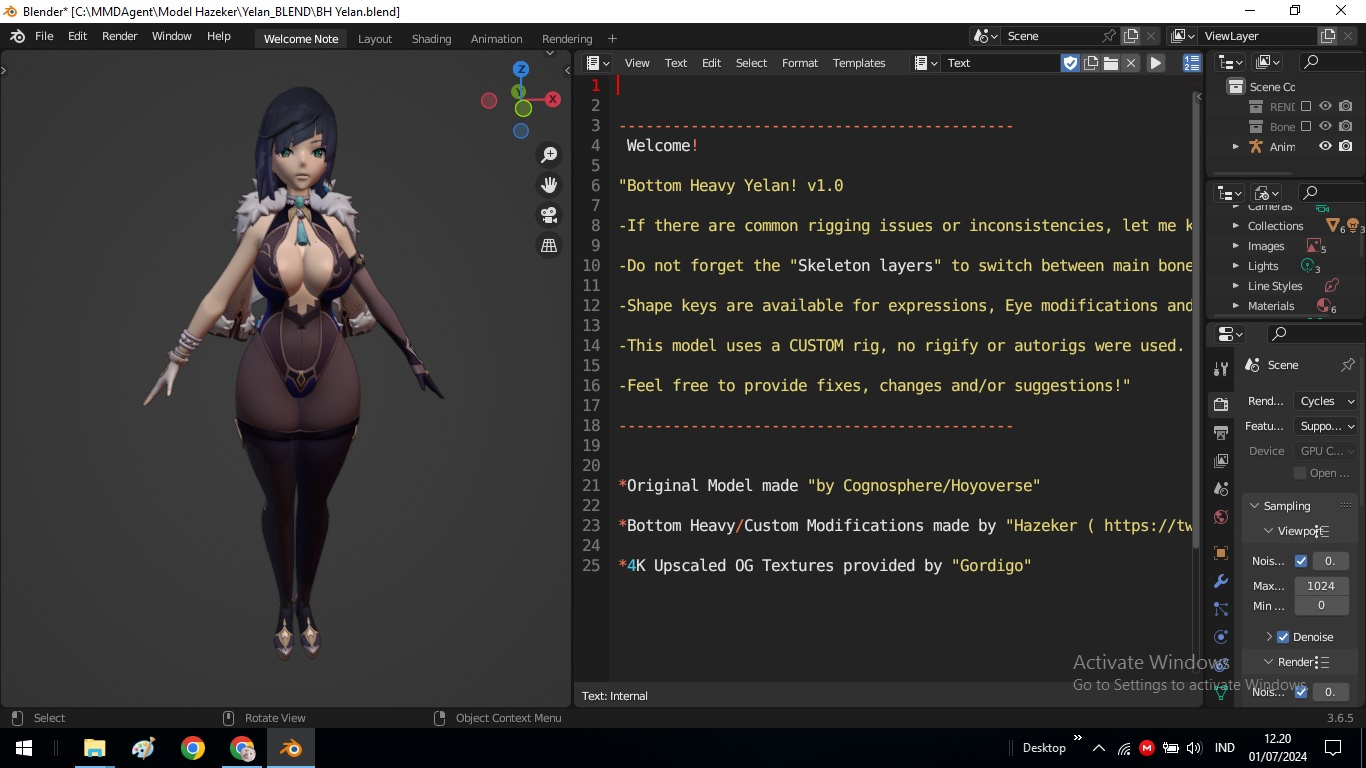Click the Max Samples 1024 field
This screenshot has width=1366, height=768.
[1321, 586]
